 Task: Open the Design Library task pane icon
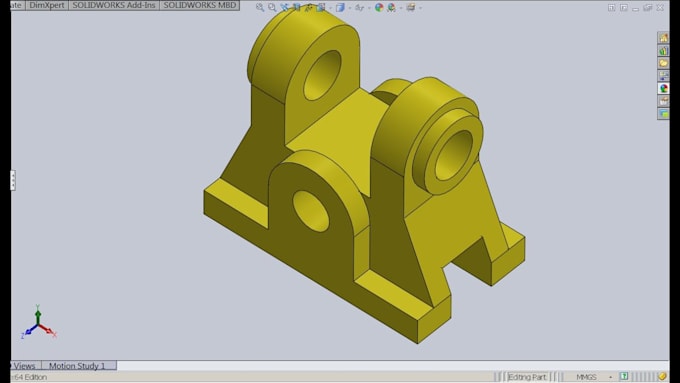[x=663, y=50]
